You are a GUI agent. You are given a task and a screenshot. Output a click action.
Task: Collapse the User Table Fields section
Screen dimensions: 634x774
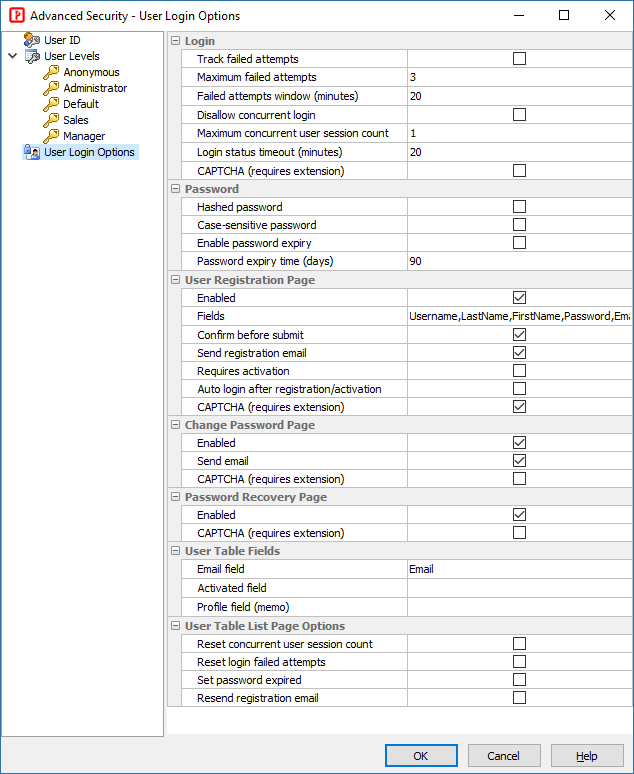click(175, 551)
